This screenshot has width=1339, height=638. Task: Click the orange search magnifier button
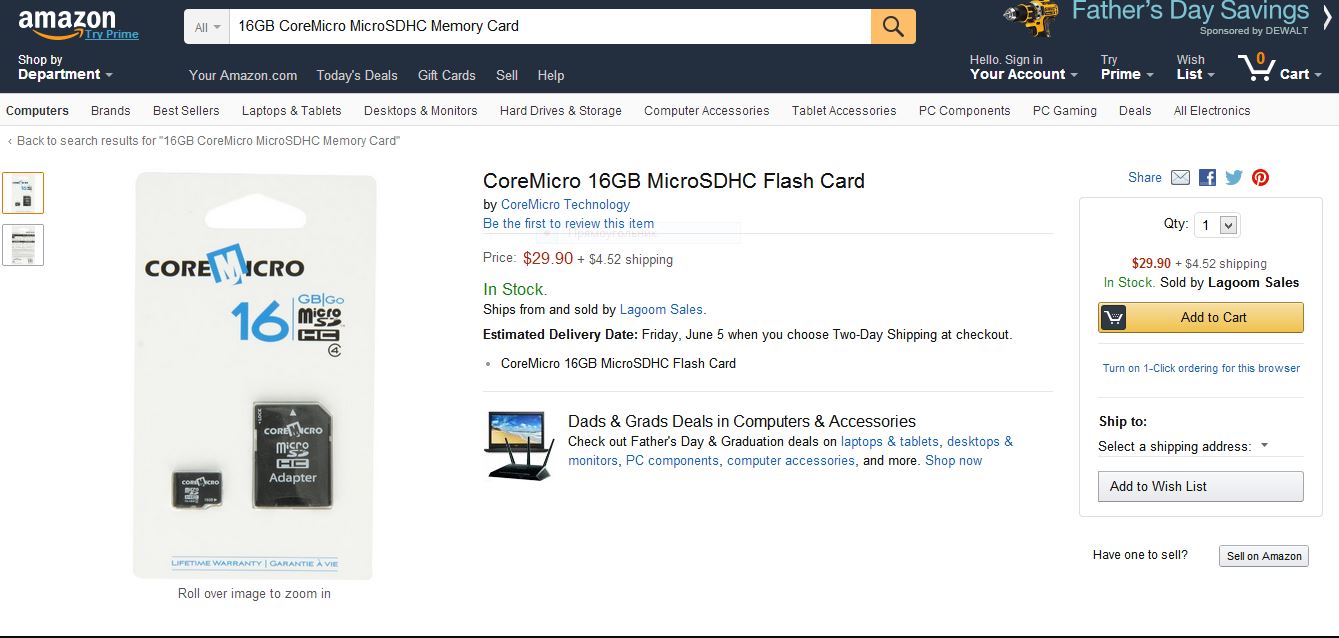pyautogui.click(x=893, y=27)
